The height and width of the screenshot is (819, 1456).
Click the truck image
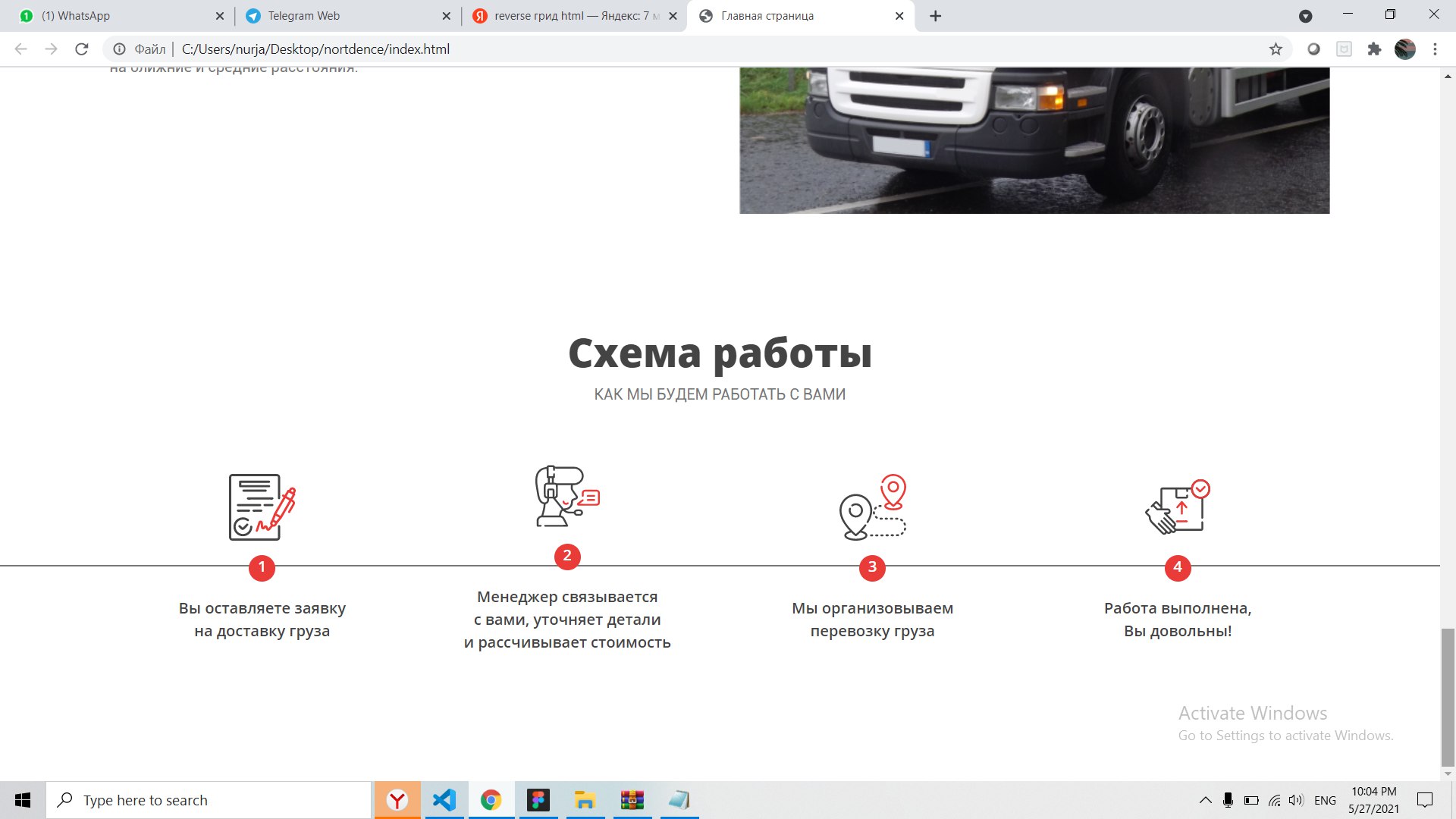point(1034,140)
